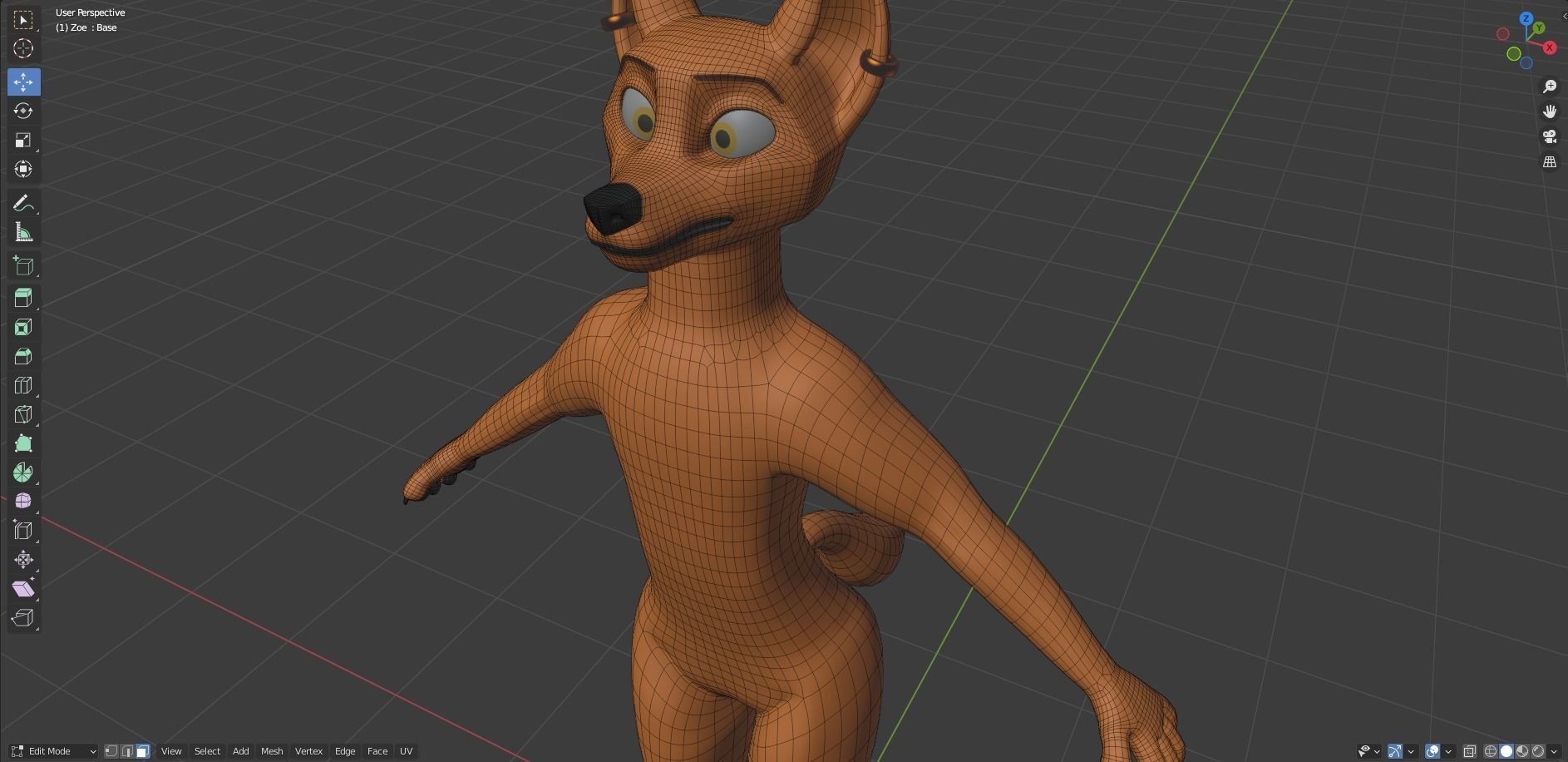Open the Edge menu

(345, 751)
